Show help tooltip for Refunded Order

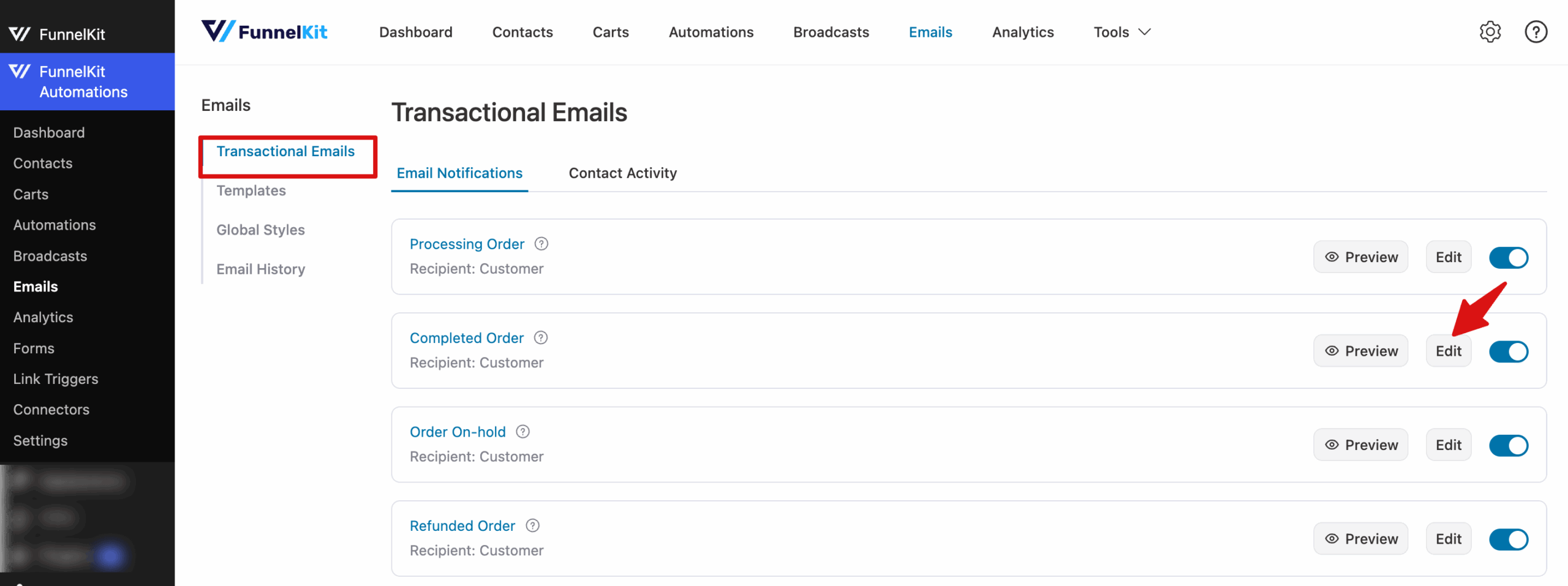coord(532,525)
